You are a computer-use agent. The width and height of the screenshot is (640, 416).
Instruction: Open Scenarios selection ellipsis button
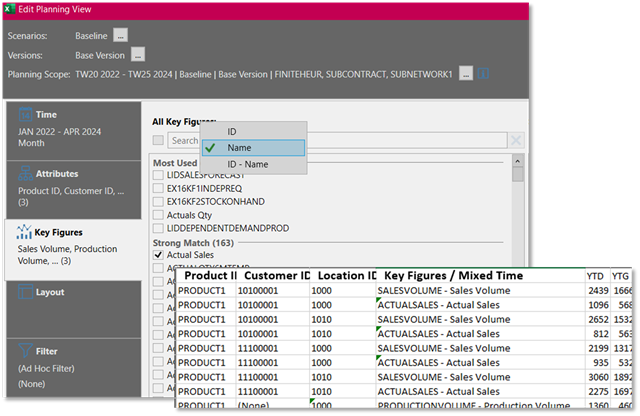120,35
